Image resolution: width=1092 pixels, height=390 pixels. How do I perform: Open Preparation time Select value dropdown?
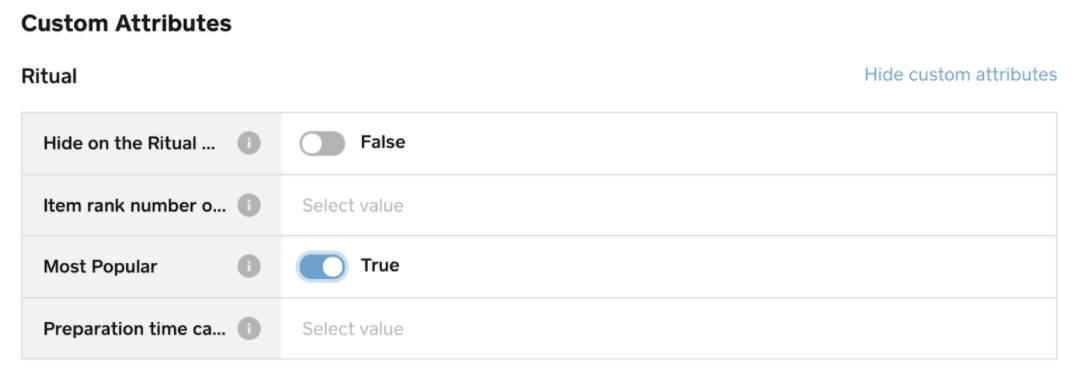click(x=669, y=329)
